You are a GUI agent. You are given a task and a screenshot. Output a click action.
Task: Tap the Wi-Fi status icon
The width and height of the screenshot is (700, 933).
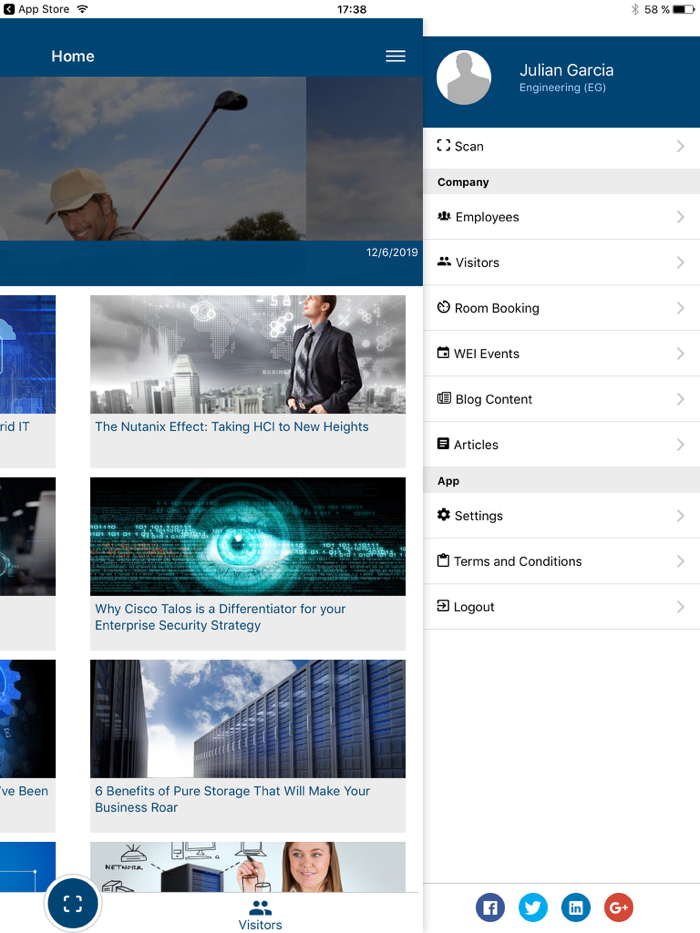[x=82, y=9]
